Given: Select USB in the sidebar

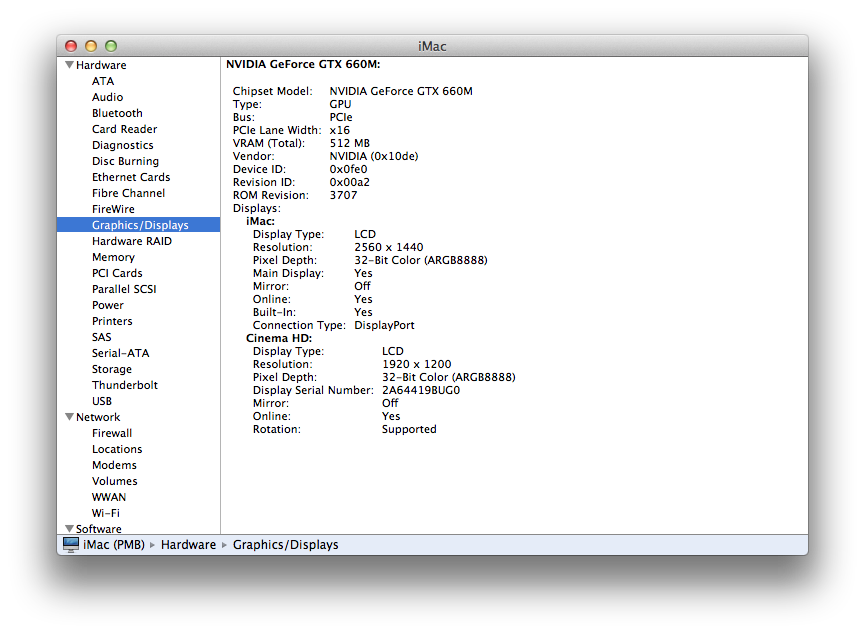Looking at the screenshot, I should [x=102, y=401].
